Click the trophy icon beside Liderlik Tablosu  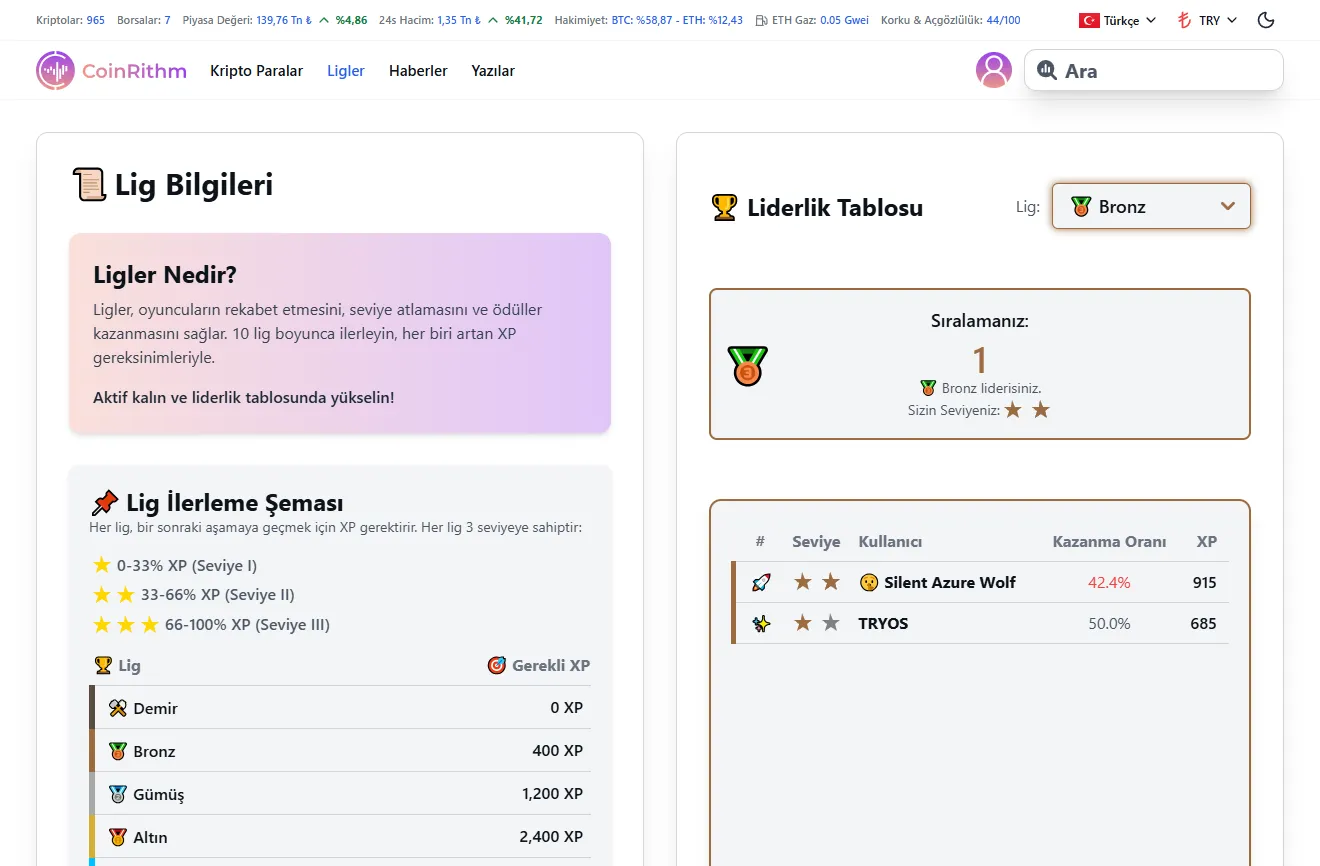point(723,207)
